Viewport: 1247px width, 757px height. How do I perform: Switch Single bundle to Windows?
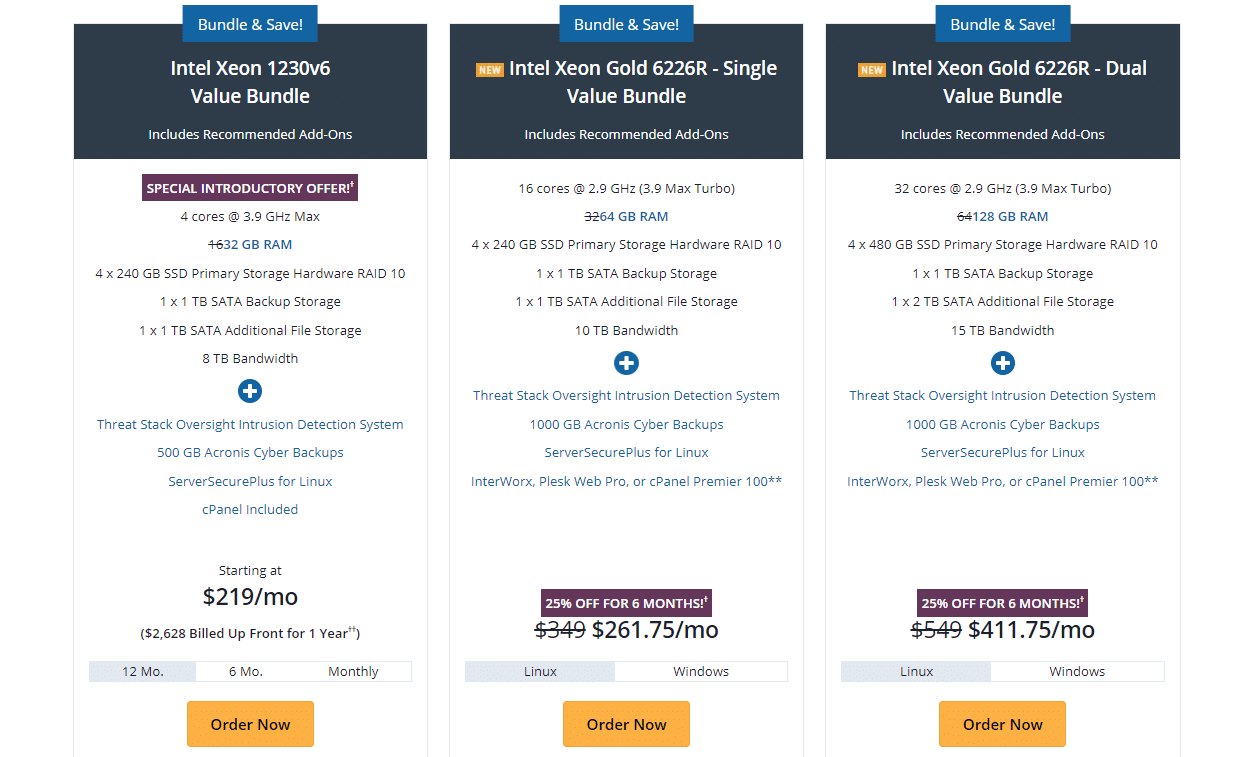[701, 671]
